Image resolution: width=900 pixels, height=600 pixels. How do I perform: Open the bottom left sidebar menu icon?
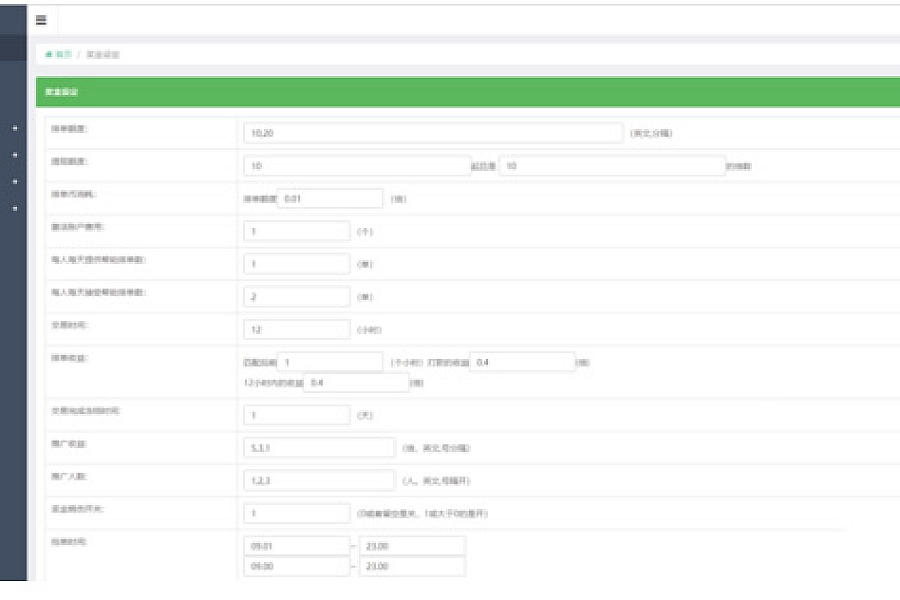pos(15,208)
